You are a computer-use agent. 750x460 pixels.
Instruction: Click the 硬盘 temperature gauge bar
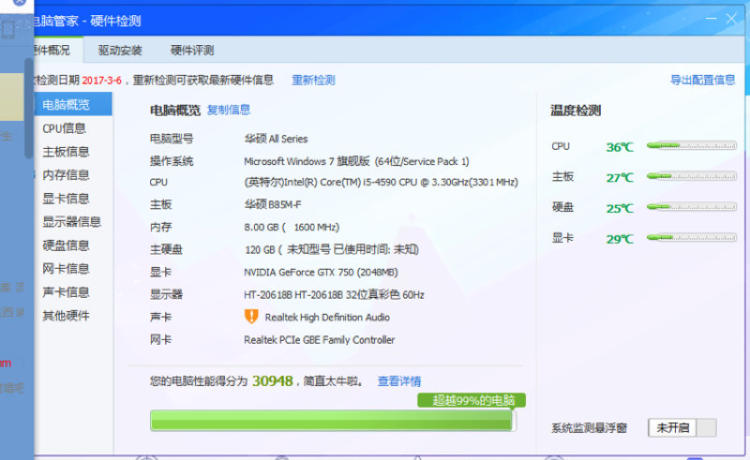tap(692, 207)
